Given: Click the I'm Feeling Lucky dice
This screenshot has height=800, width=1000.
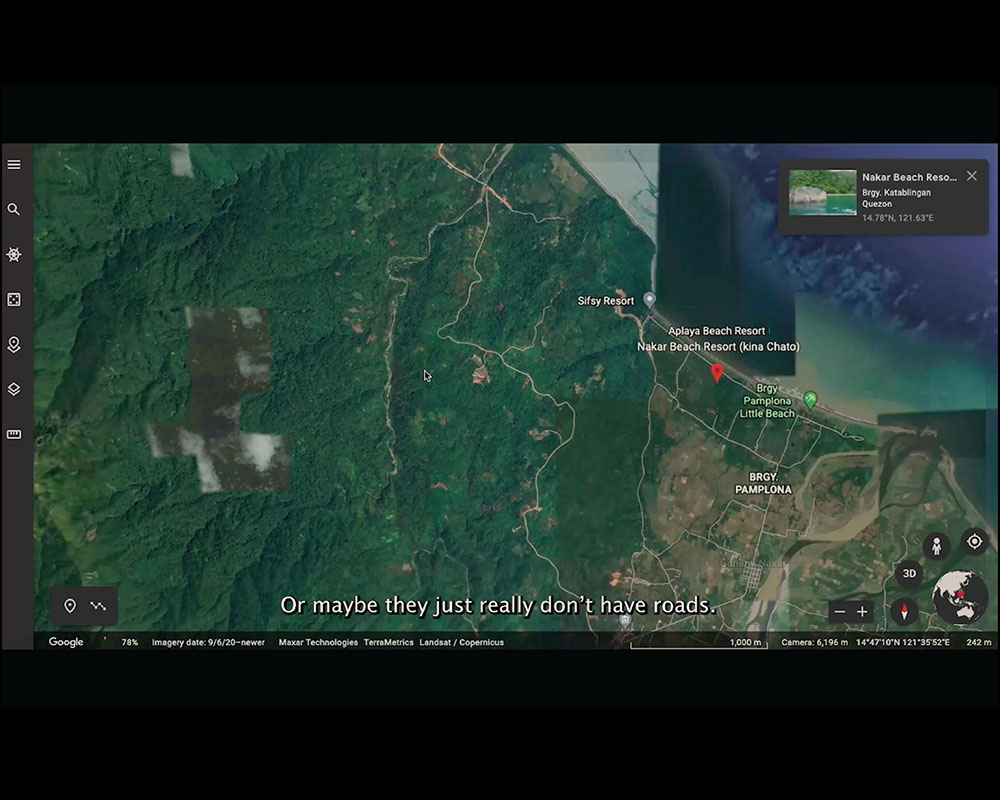Looking at the screenshot, I should [14, 300].
